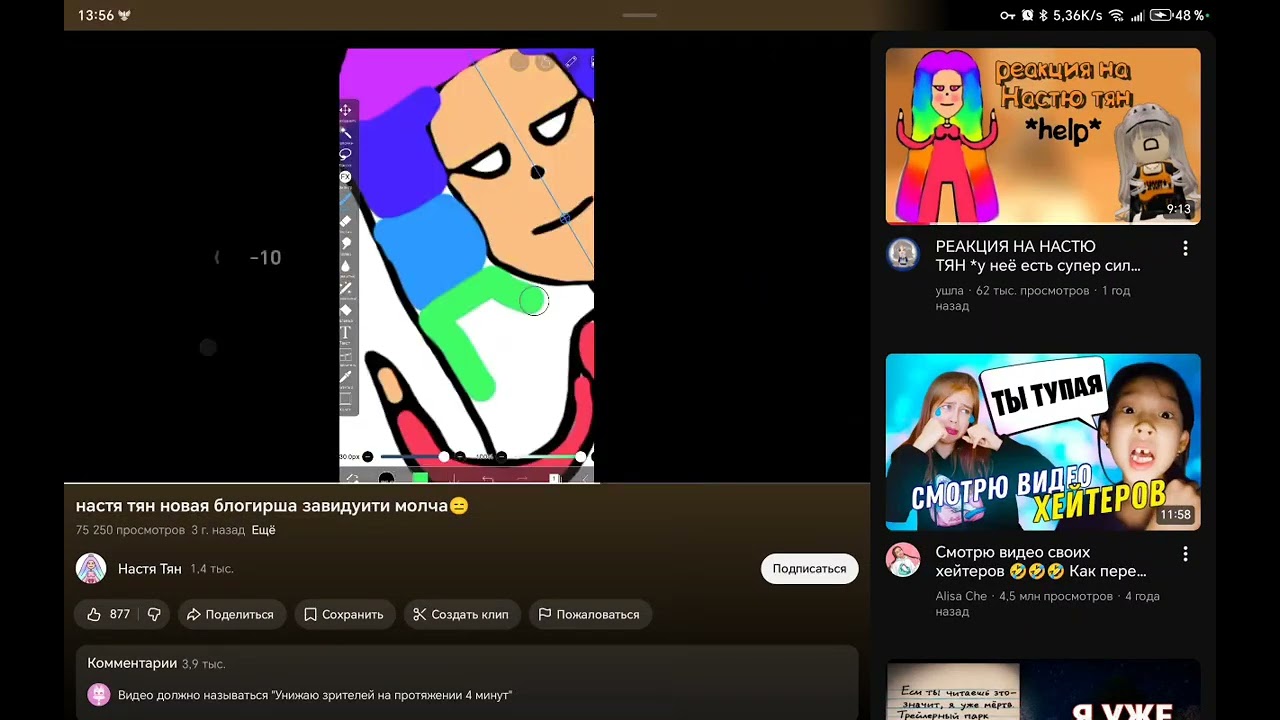Open Создать клип to make a clip
This screenshot has width=1280, height=720.
pyautogui.click(x=461, y=614)
